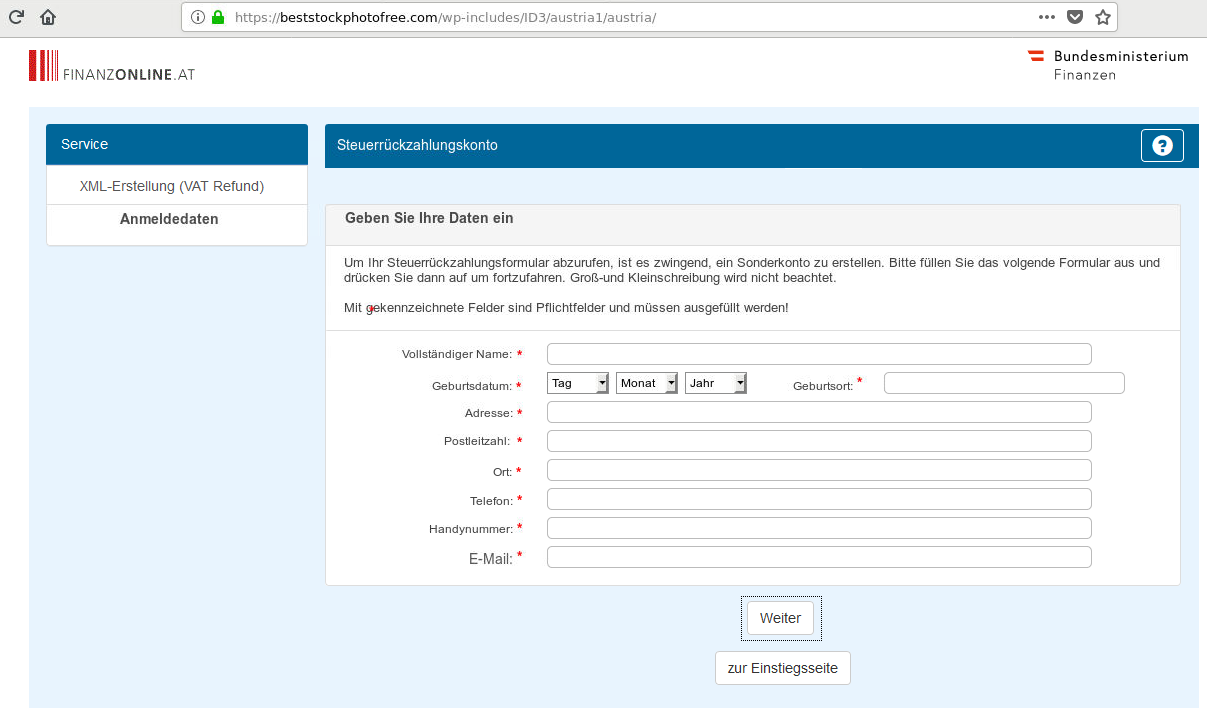Open site information icon in address bar
The width and height of the screenshot is (1207, 716).
point(197,17)
